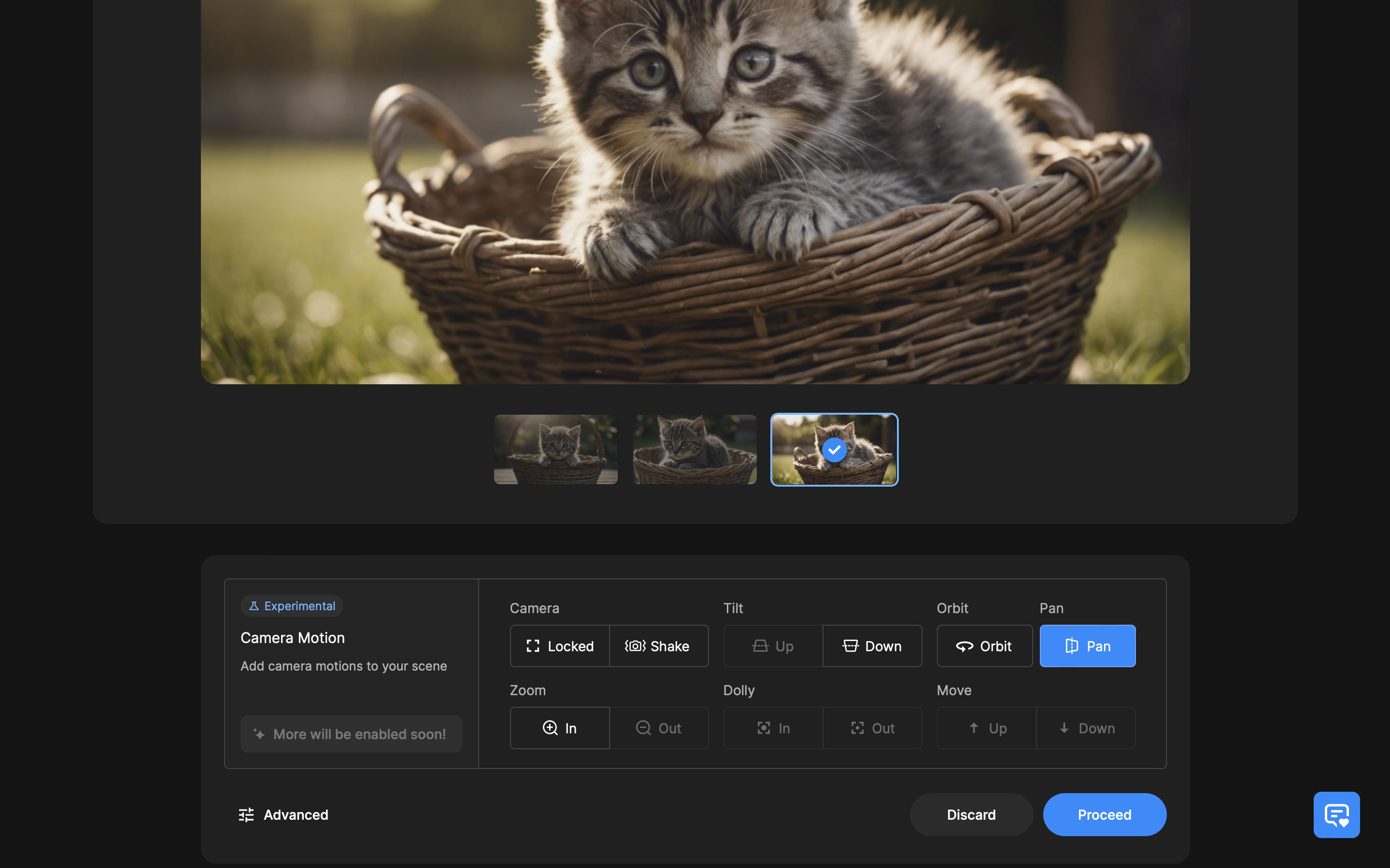Expand the Advanced settings

(x=284, y=814)
